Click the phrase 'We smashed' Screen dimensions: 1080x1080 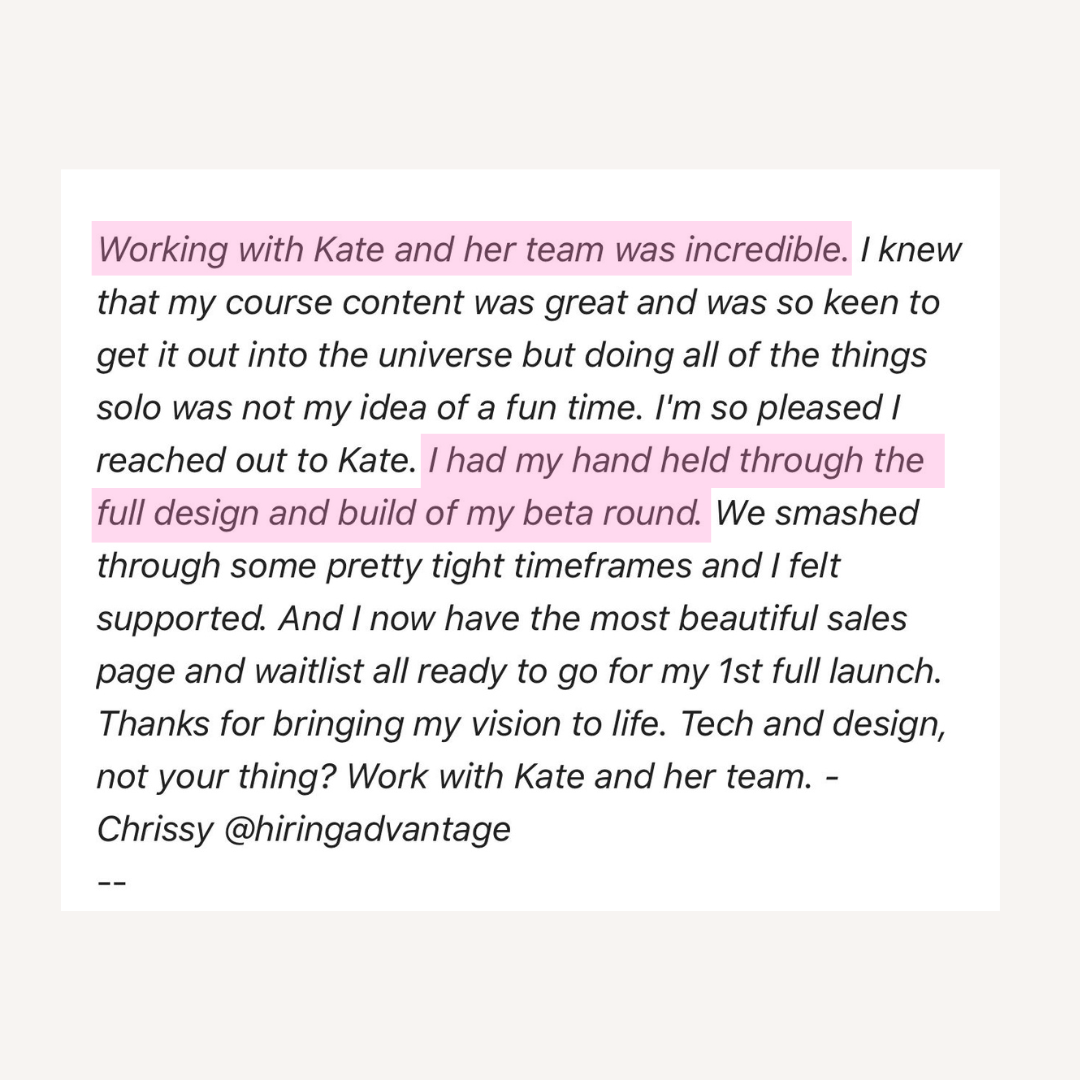coord(817,513)
